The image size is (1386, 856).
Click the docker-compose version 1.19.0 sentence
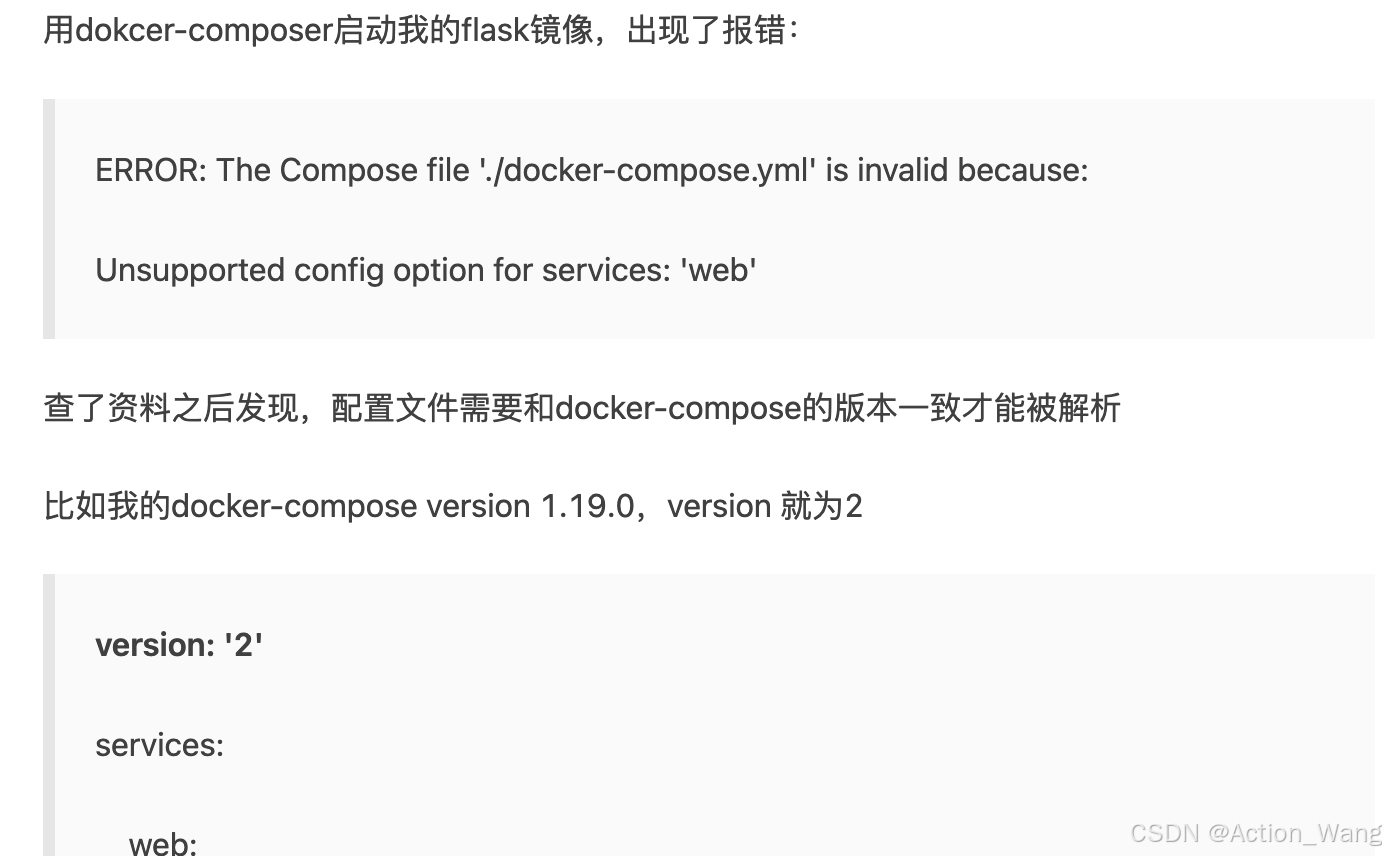point(453,506)
